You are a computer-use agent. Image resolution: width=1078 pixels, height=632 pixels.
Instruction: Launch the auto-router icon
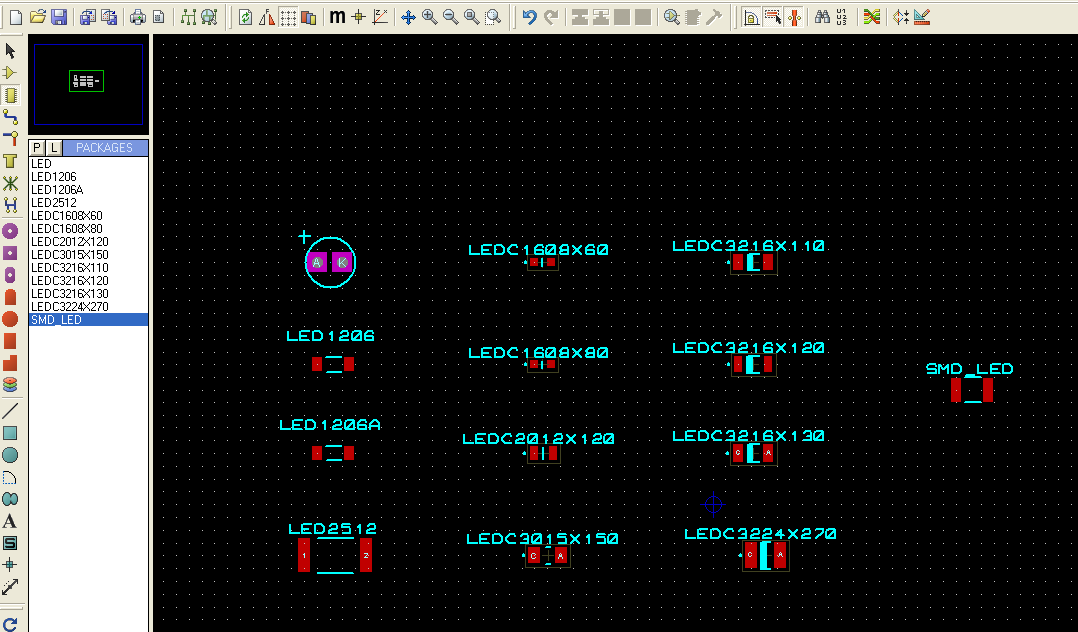(872, 17)
